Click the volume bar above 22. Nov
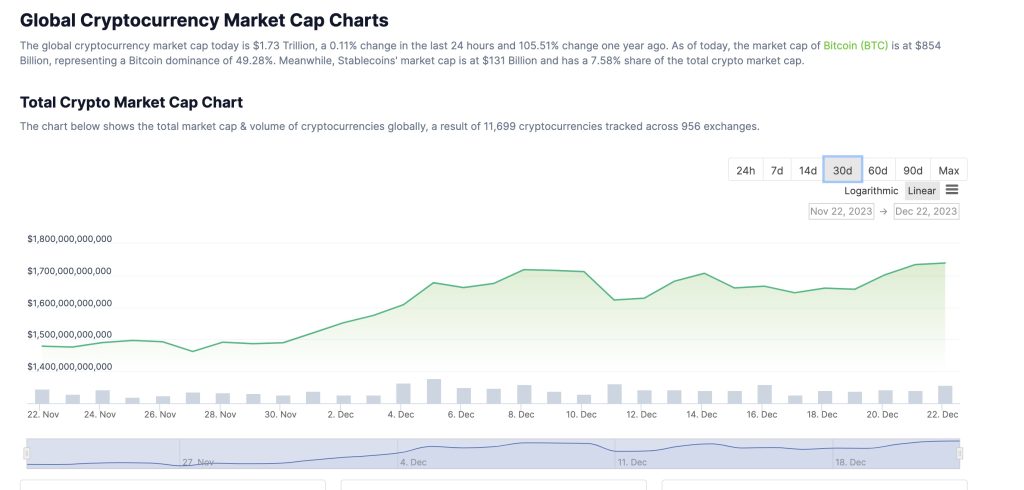 point(42,396)
